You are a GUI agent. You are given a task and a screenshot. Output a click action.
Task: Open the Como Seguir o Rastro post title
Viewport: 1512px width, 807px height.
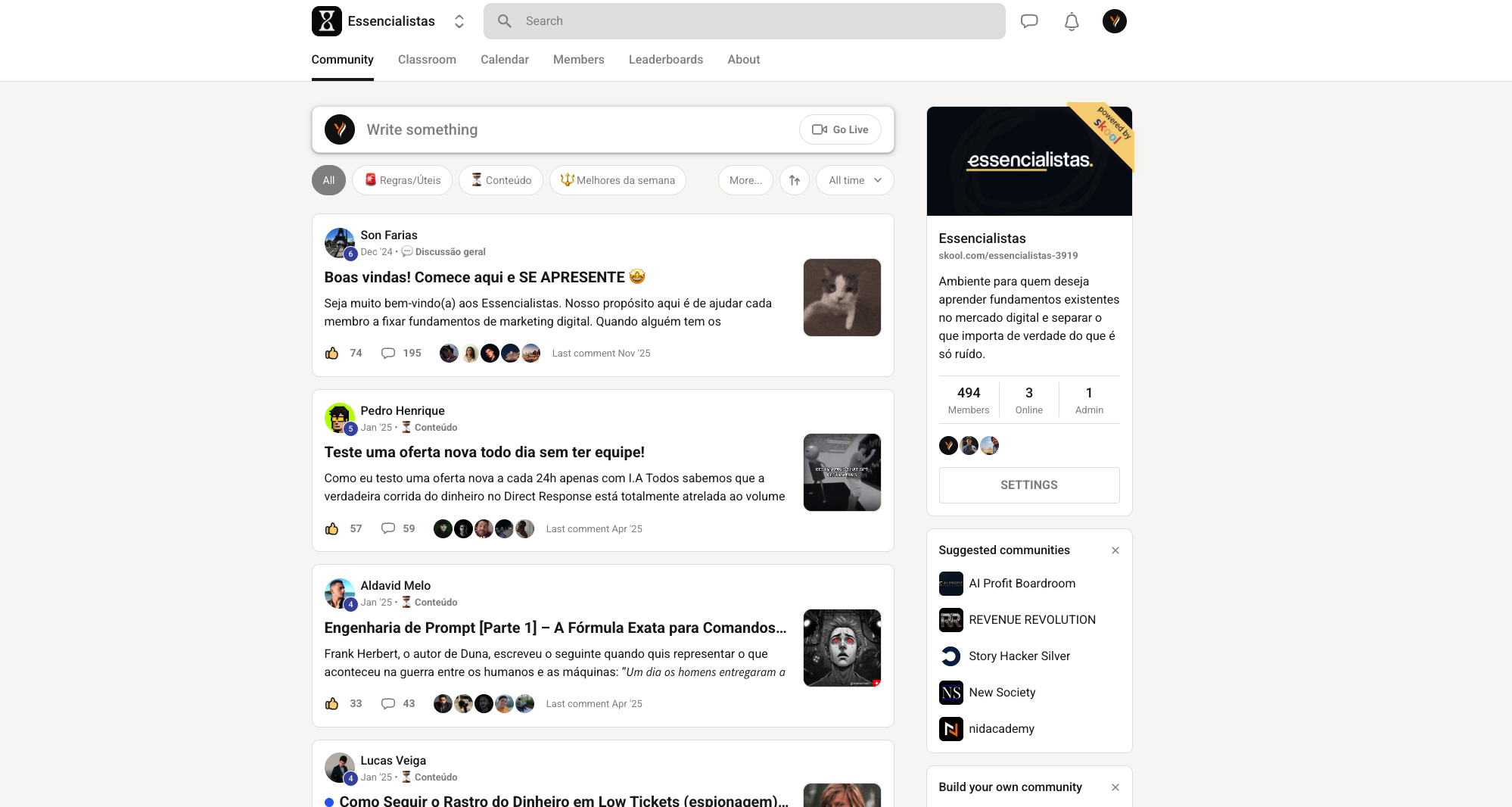(564, 801)
